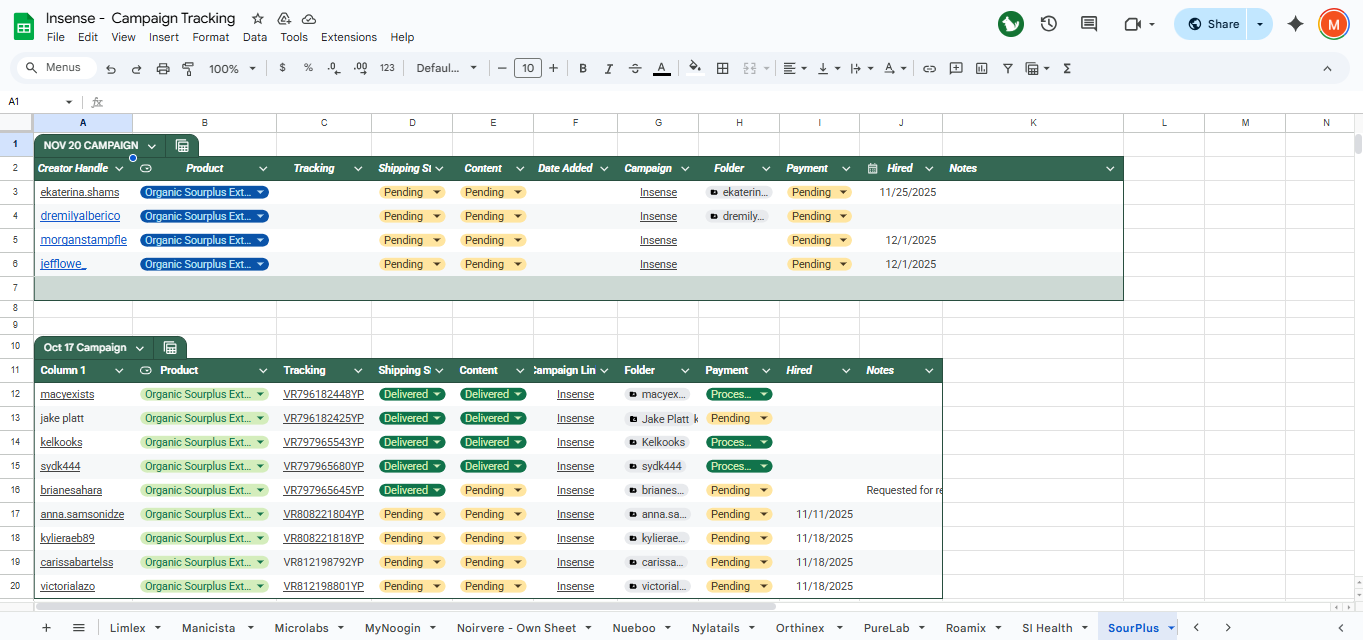The width and height of the screenshot is (1363, 640).
Task: Open the dremilyalberico link
Action: 80,216
